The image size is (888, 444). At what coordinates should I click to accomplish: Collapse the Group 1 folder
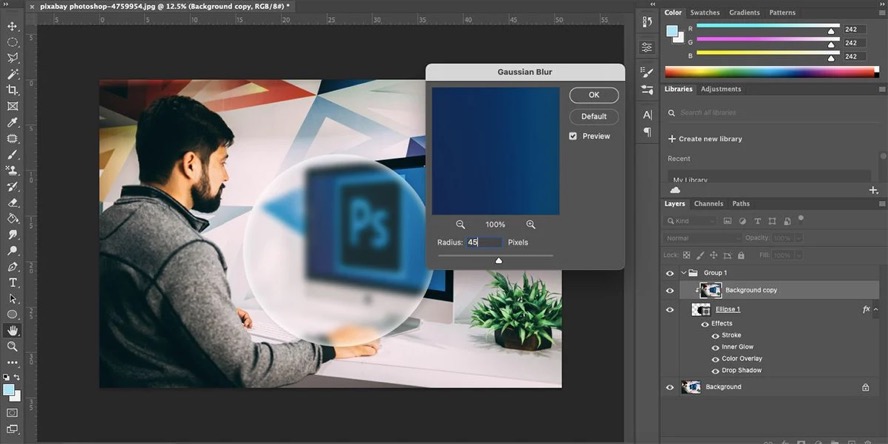click(683, 273)
